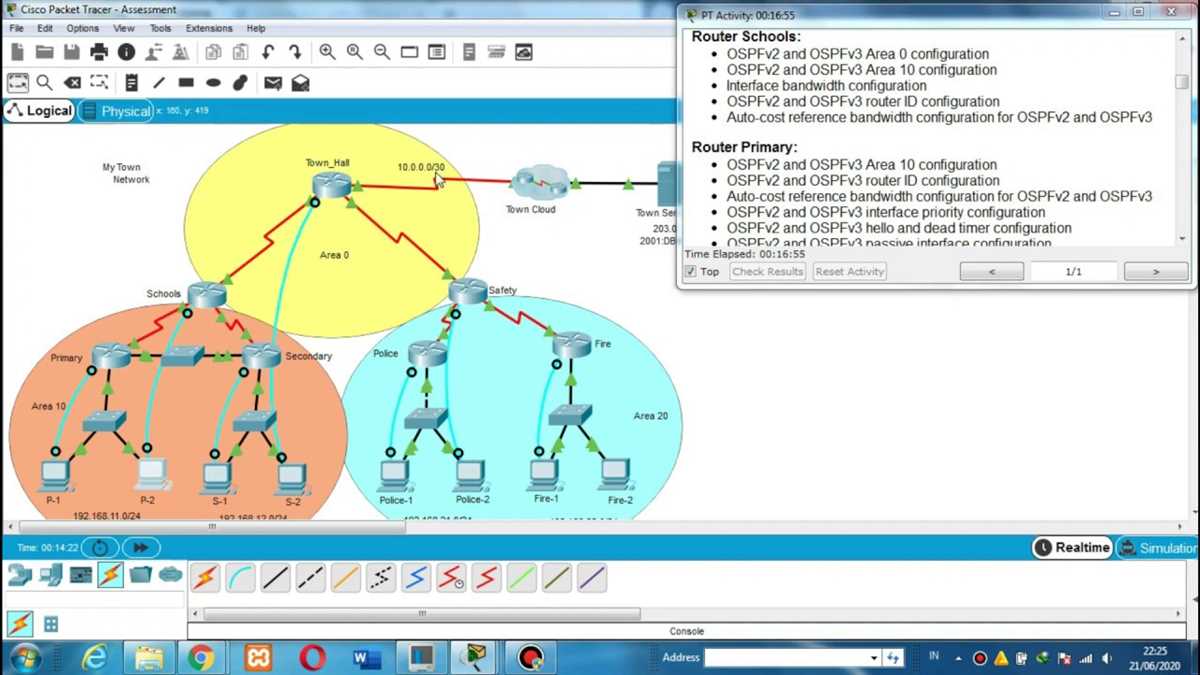
Task: Toggle the Top checkbox in PT Activity
Action: (690, 272)
